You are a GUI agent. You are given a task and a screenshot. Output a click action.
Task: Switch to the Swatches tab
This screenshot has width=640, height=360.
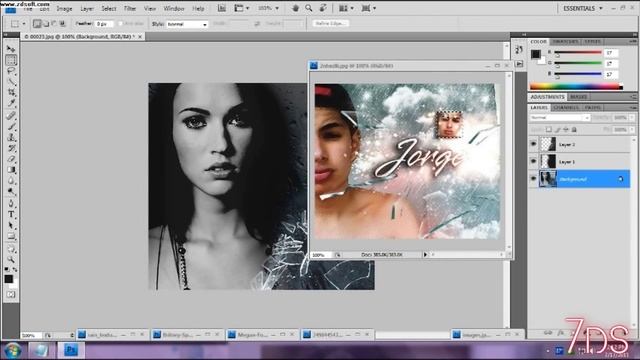565,42
